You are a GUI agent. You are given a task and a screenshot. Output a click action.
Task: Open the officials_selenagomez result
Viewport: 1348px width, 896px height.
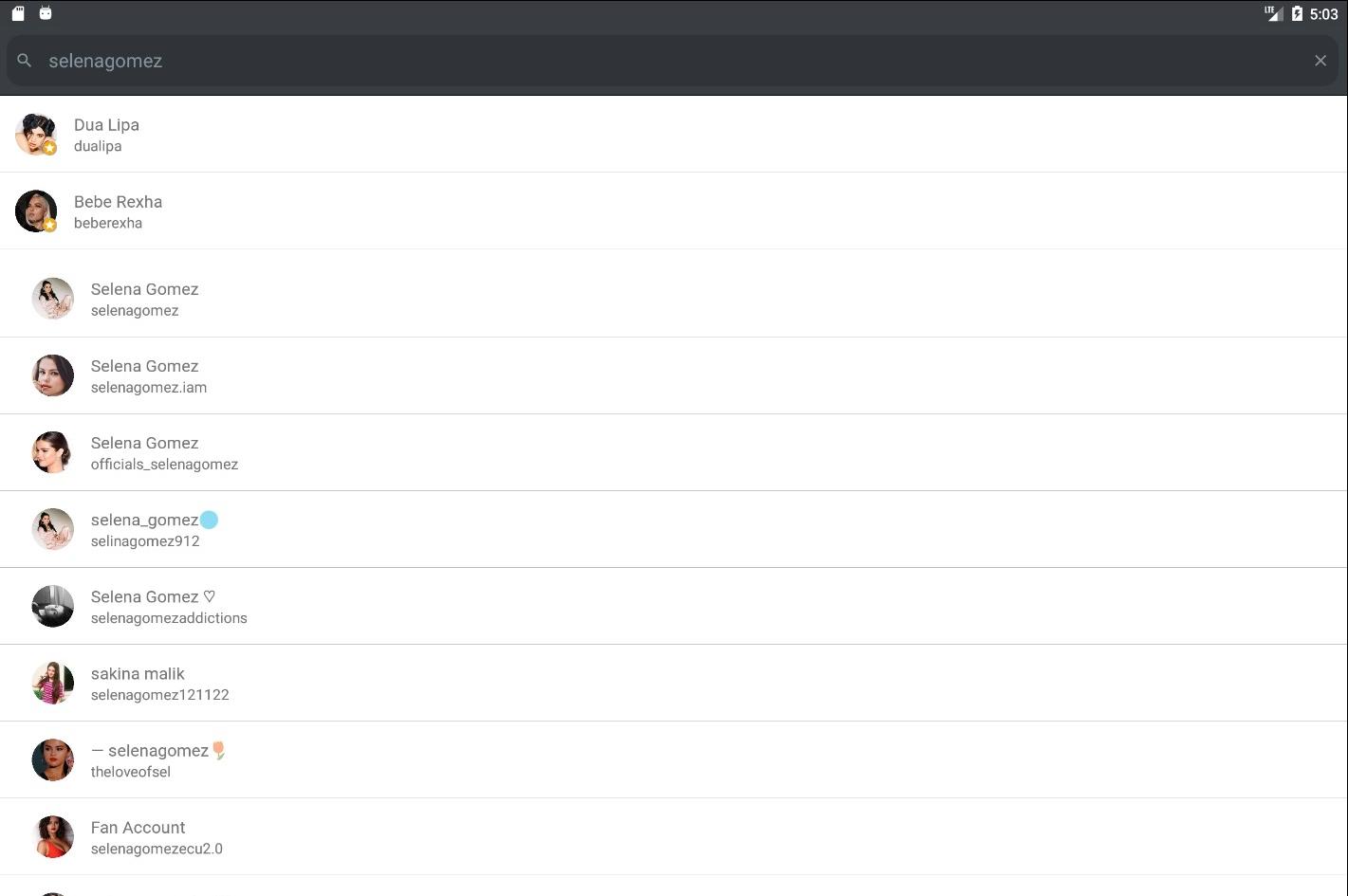[x=674, y=452]
